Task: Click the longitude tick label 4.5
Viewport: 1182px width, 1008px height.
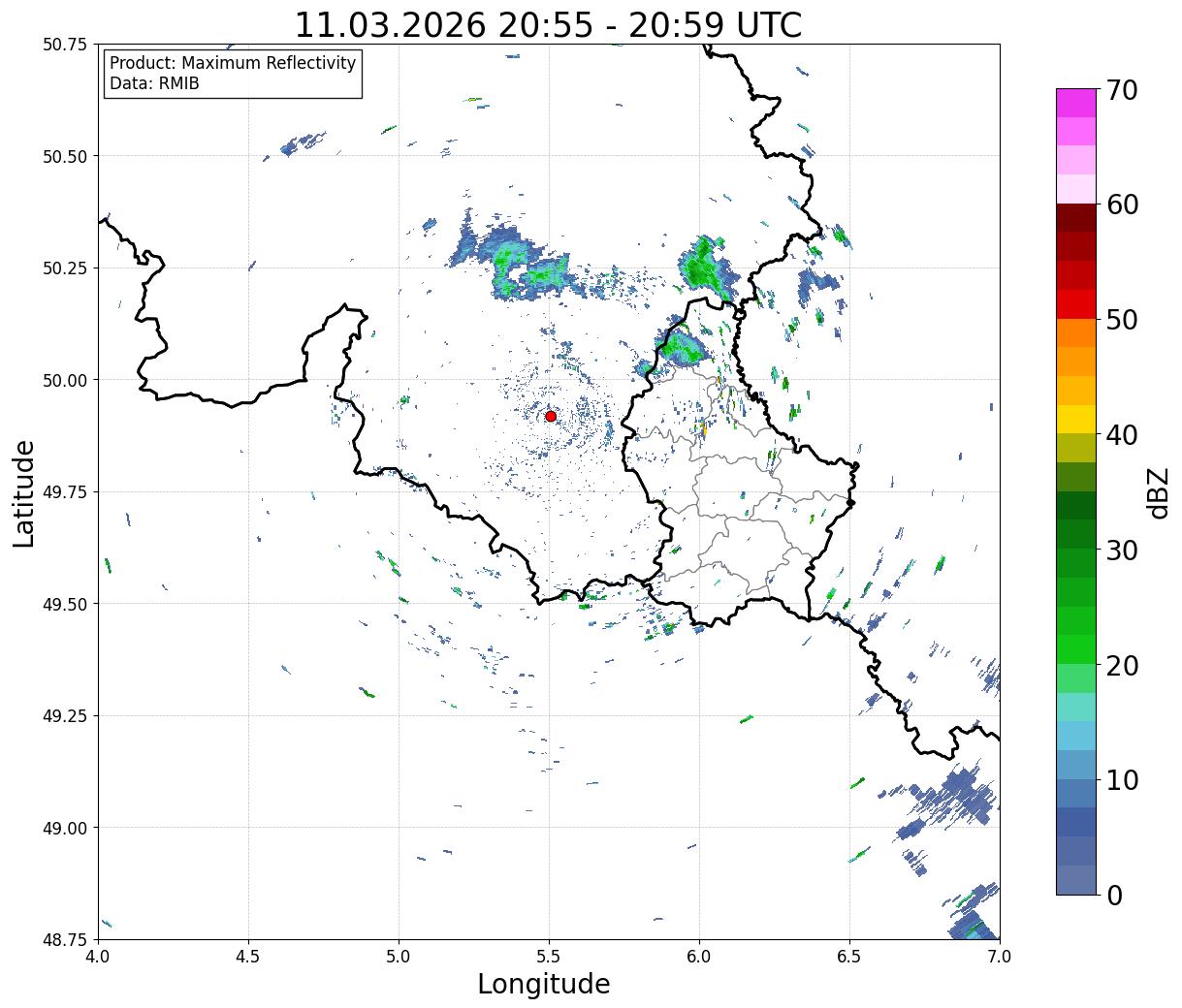Action: (x=248, y=956)
